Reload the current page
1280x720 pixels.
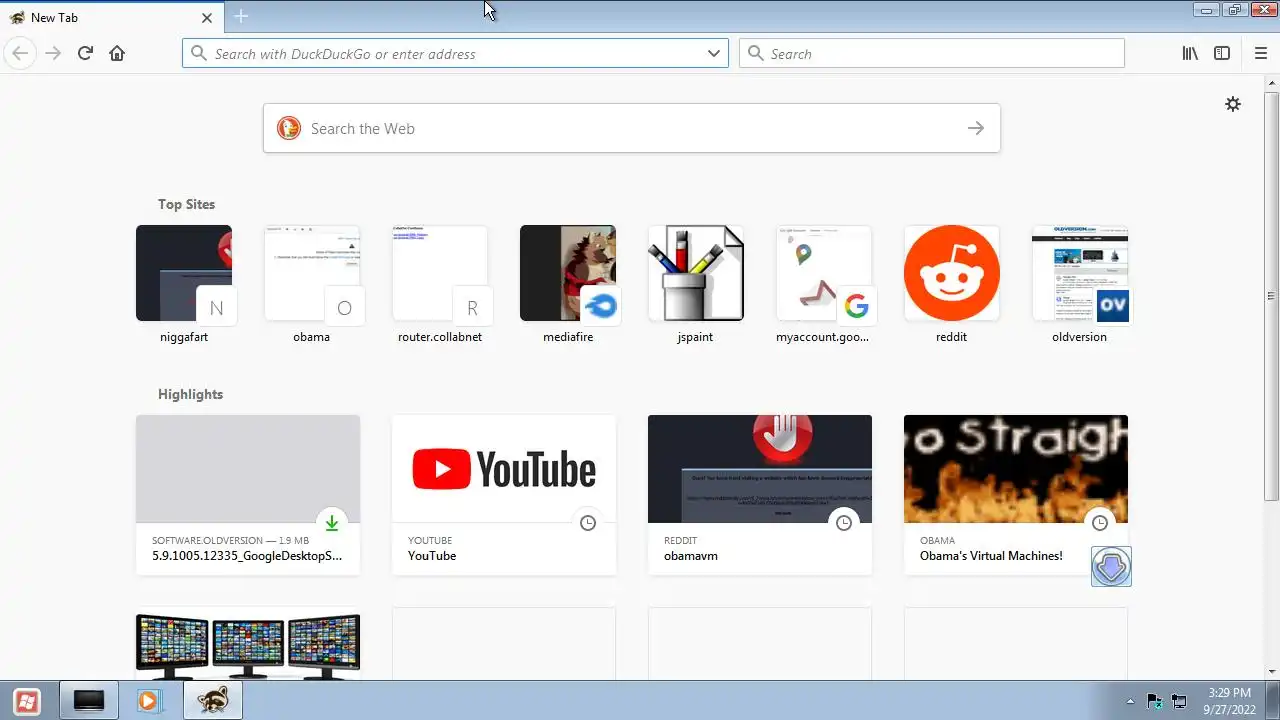[x=85, y=53]
